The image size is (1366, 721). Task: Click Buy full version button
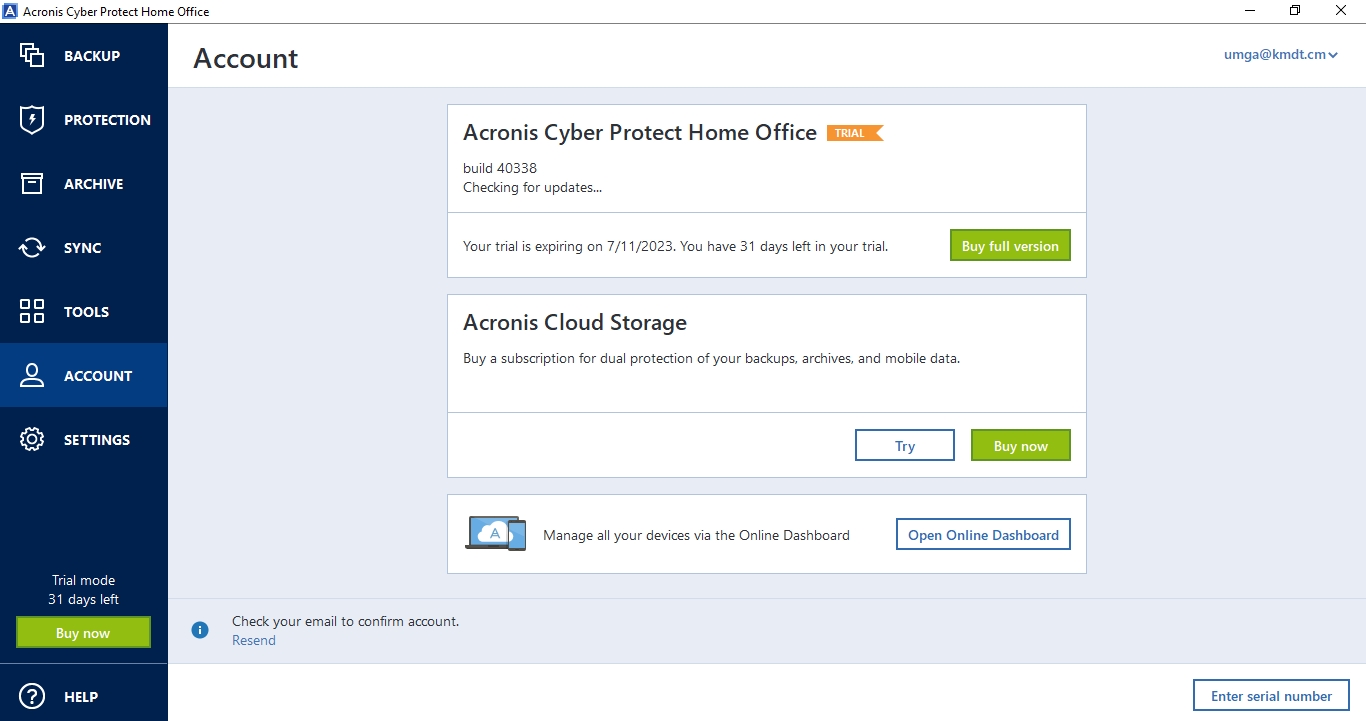click(1010, 246)
